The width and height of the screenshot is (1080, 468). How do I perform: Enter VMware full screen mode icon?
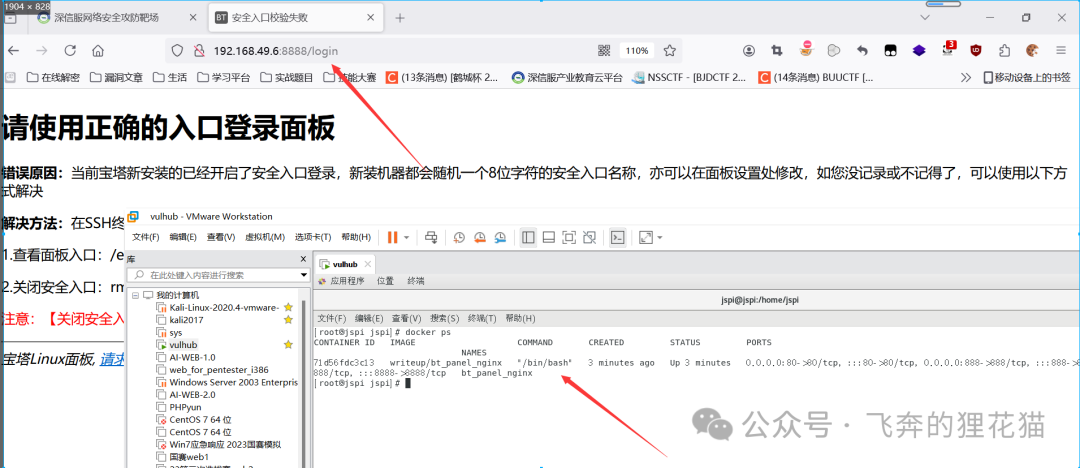coord(569,237)
